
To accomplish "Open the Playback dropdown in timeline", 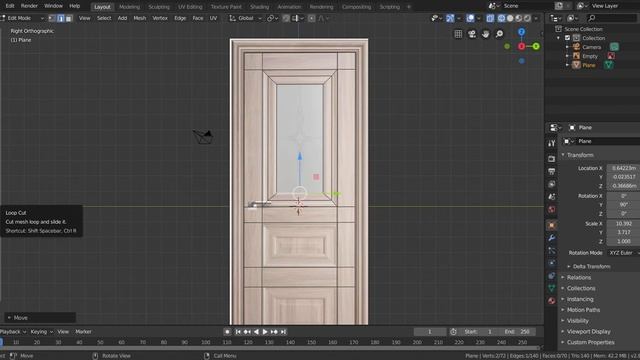I will point(13,332).
